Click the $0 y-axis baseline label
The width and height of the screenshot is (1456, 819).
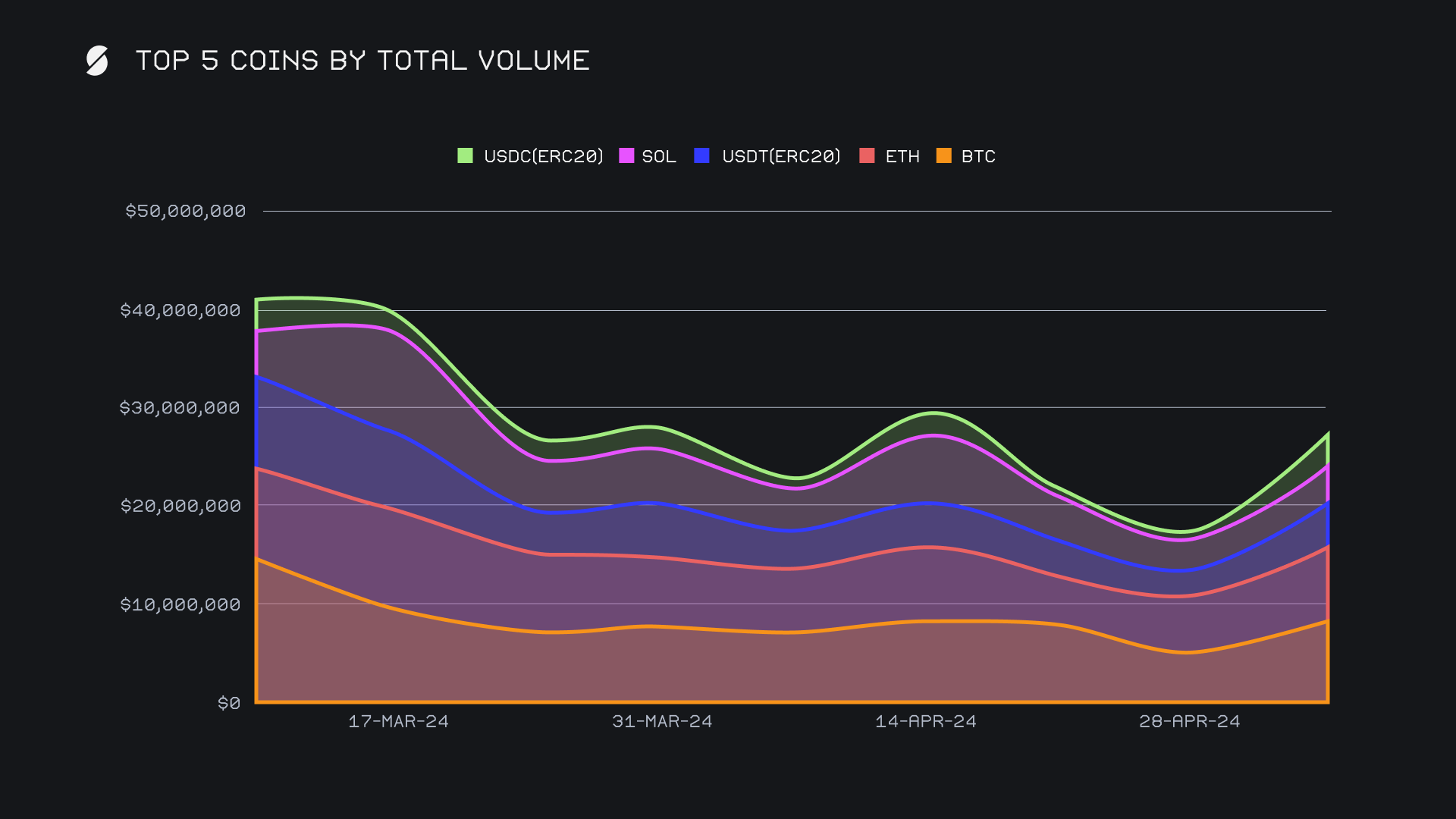[x=228, y=703]
